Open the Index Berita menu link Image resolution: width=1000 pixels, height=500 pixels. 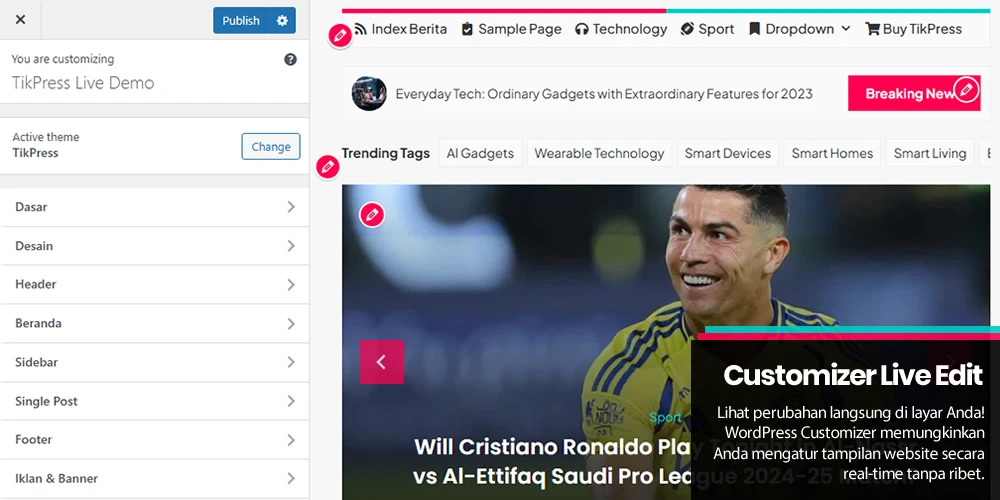(401, 29)
